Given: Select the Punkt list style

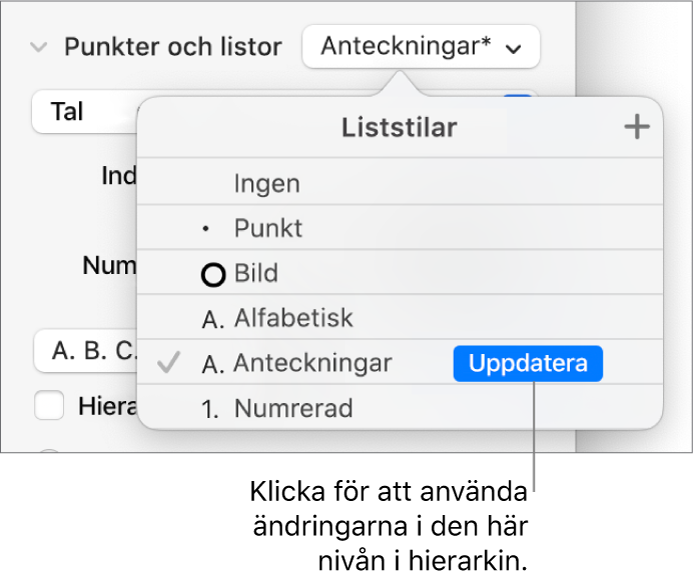Looking at the screenshot, I should point(400,228).
